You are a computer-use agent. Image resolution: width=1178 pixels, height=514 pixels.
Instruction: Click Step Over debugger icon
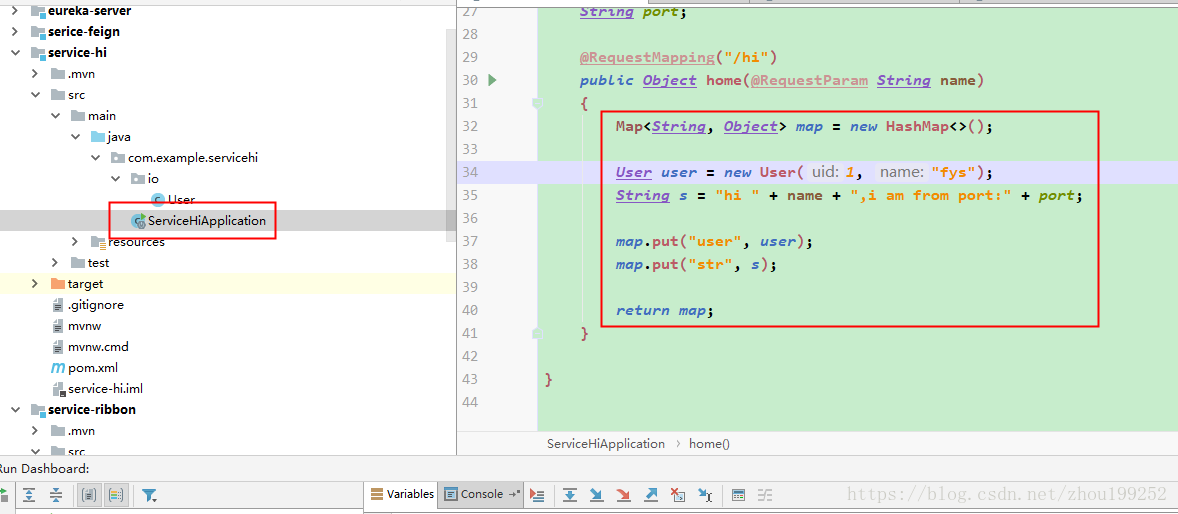(570, 494)
